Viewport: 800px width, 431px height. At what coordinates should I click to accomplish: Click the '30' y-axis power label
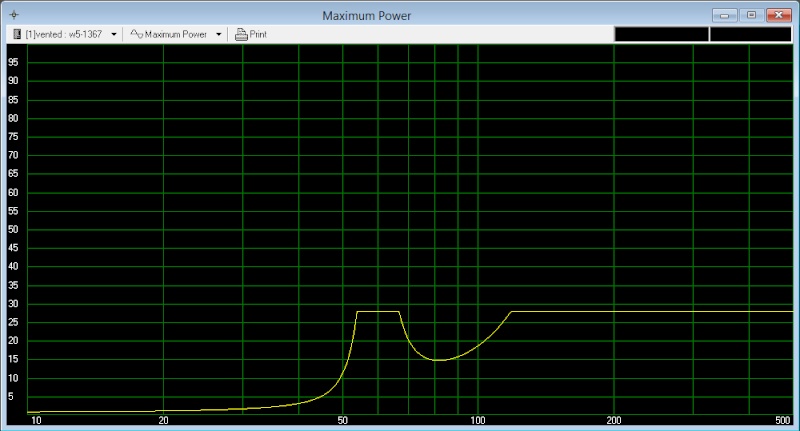[x=13, y=303]
